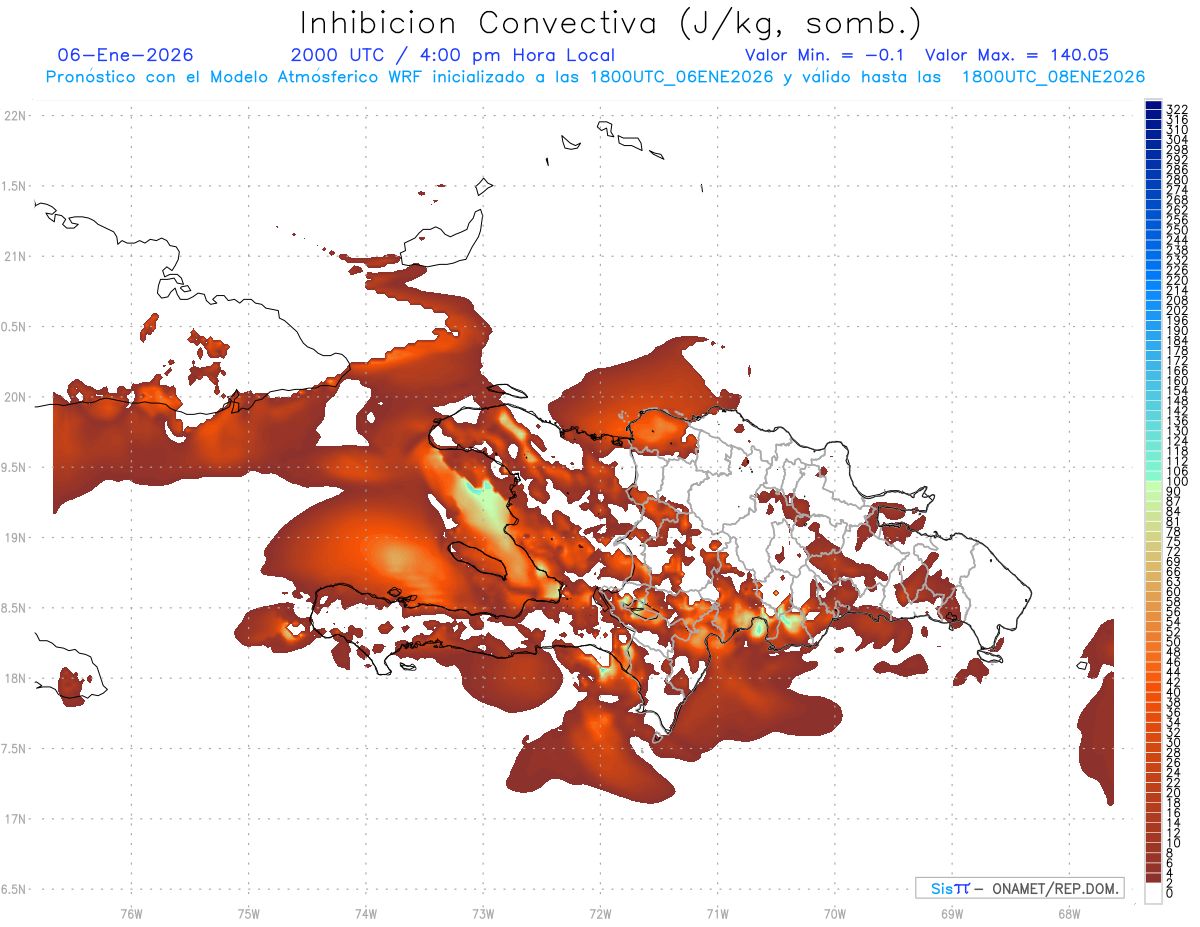The image size is (1200, 927).
Task: Click the "70W" longitude label
Action: coord(835,913)
